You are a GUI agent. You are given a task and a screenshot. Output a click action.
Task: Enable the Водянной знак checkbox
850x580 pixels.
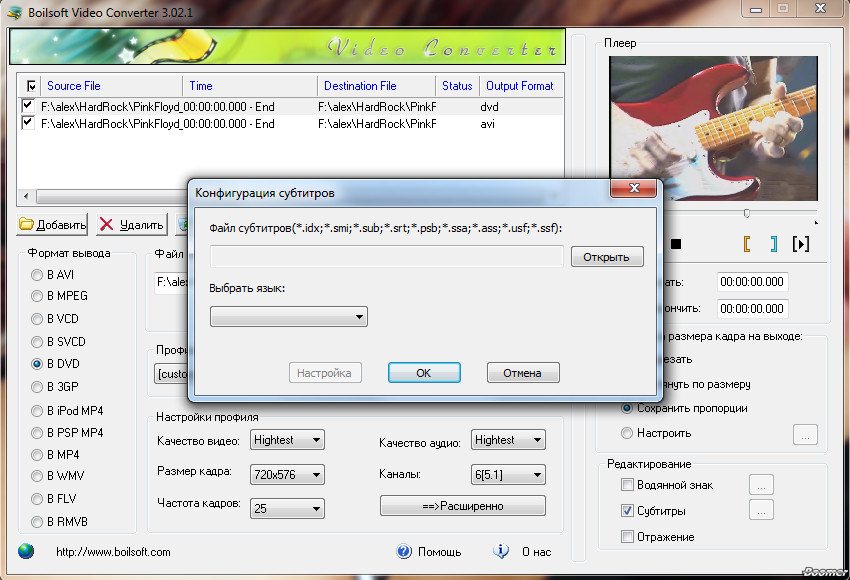coord(627,485)
